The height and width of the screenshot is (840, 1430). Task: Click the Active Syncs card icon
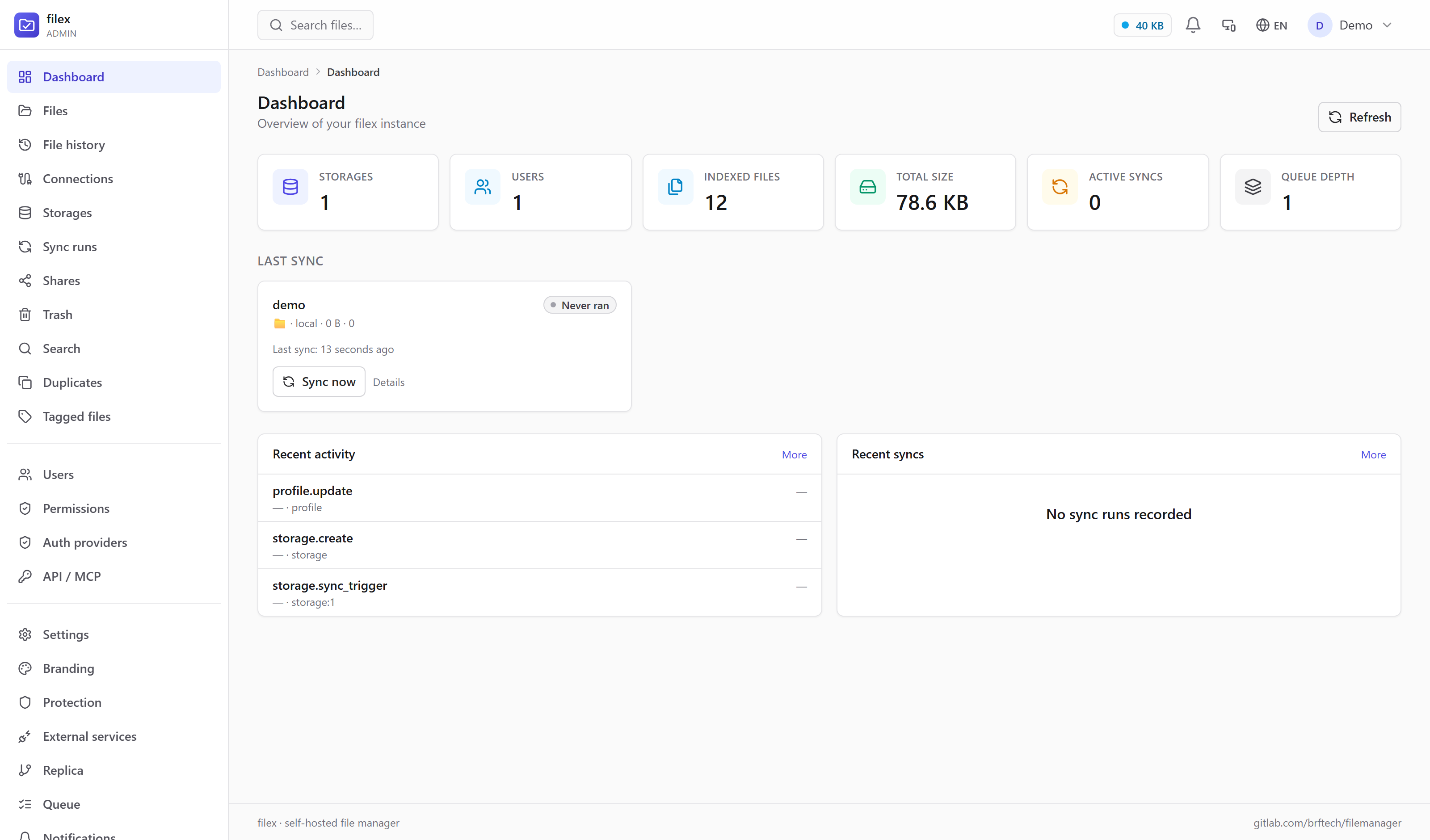tap(1060, 187)
